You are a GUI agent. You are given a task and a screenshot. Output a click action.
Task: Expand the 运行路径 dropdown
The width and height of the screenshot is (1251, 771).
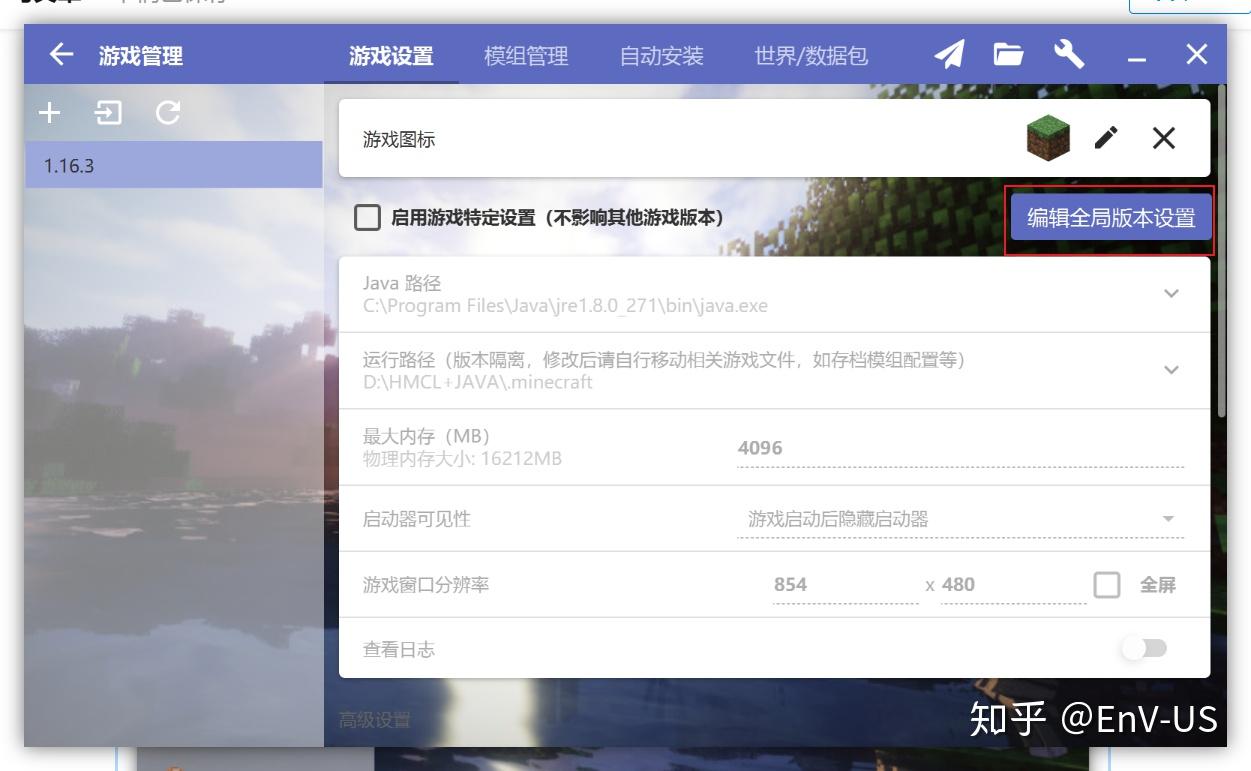coord(1171,370)
